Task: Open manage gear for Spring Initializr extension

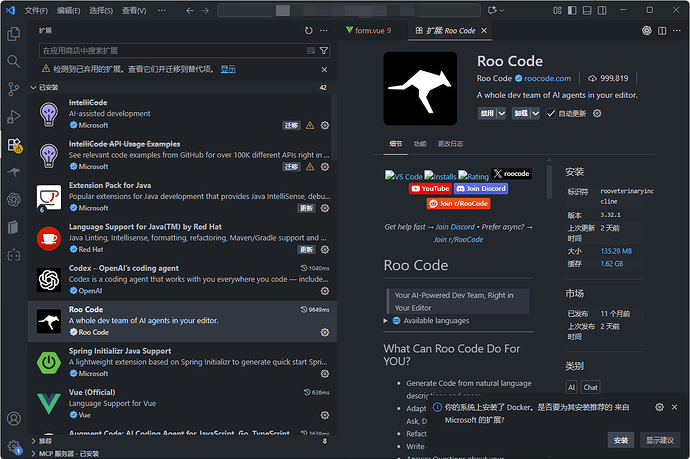Action: coord(325,374)
